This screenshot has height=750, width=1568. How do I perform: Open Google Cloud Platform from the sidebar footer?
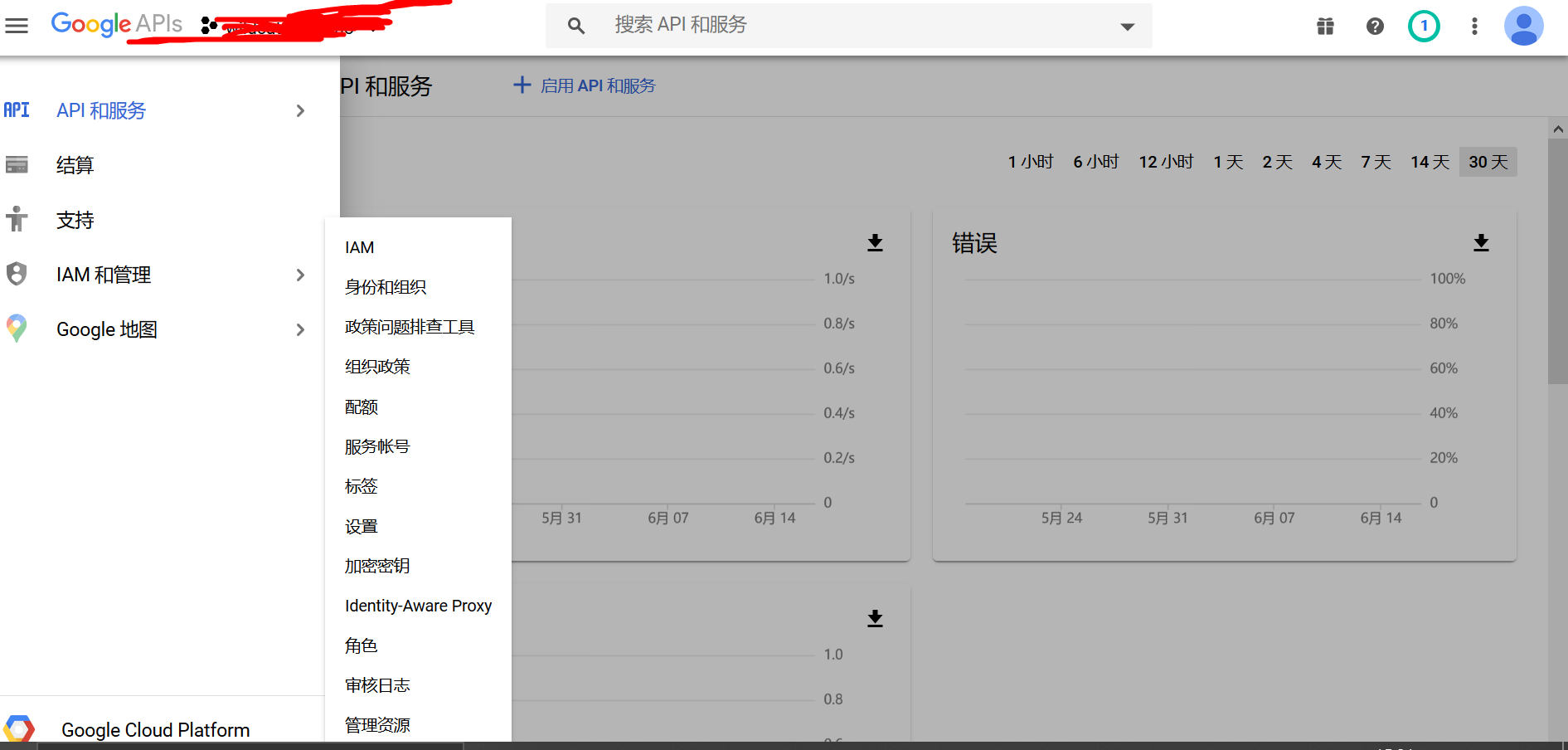pos(154,729)
